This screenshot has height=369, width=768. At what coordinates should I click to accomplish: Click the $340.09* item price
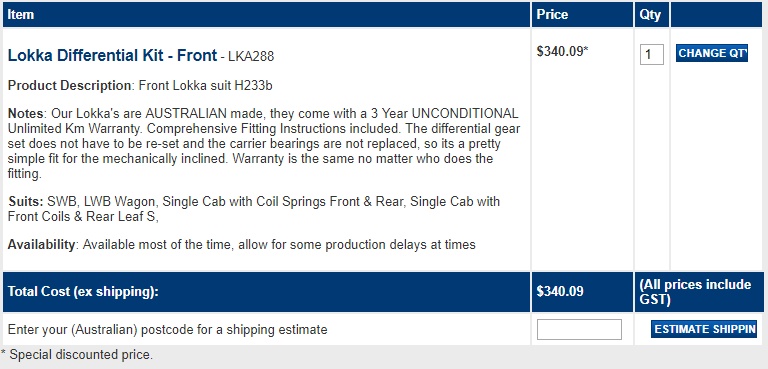pyautogui.click(x=562, y=51)
